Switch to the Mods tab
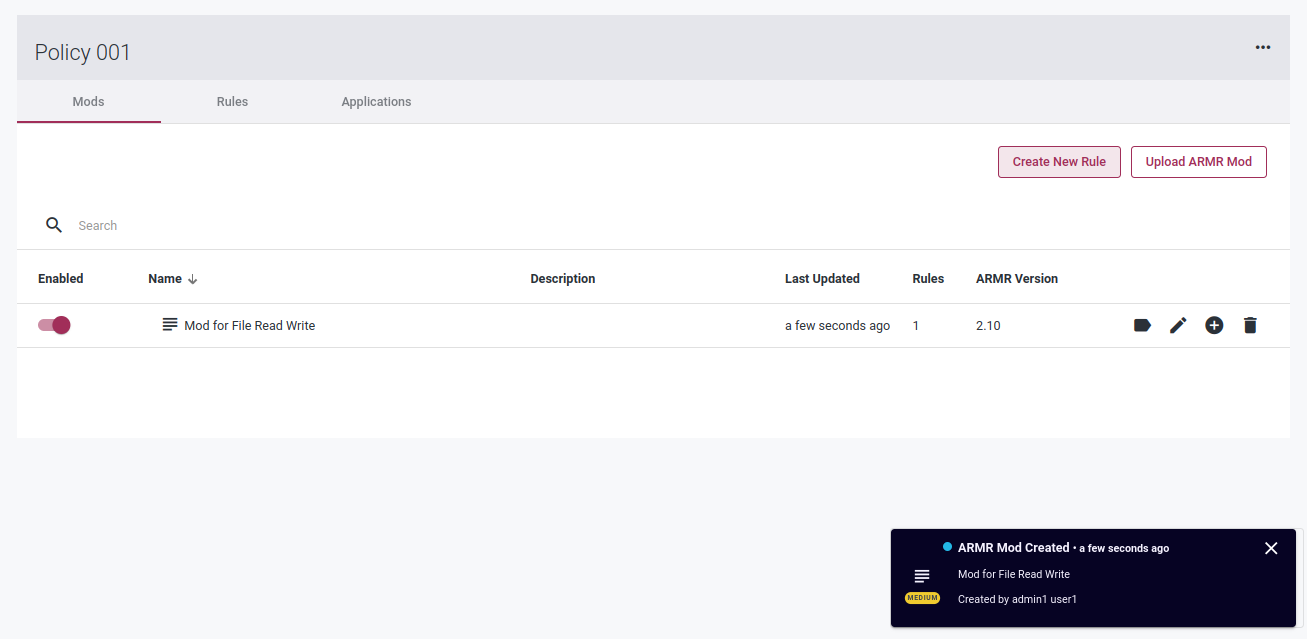The height and width of the screenshot is (639, 1307). coord(89,102)
